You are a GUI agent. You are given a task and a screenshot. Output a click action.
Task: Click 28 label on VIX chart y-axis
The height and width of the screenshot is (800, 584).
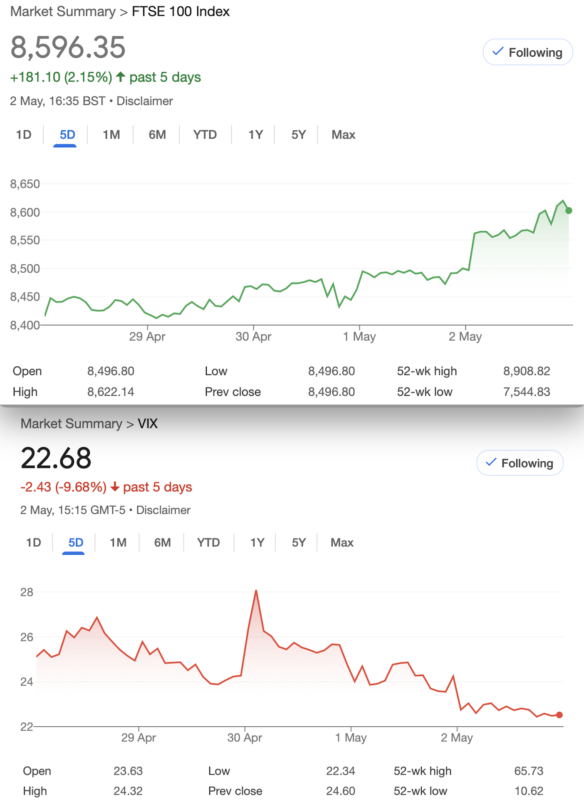(x=27, y=592)
